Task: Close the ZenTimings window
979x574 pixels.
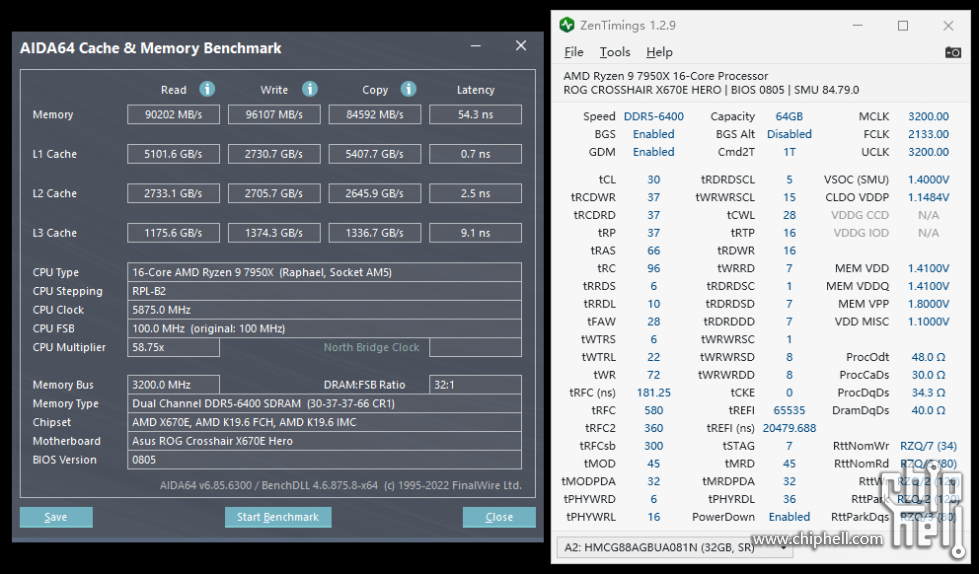Action: 948,26
